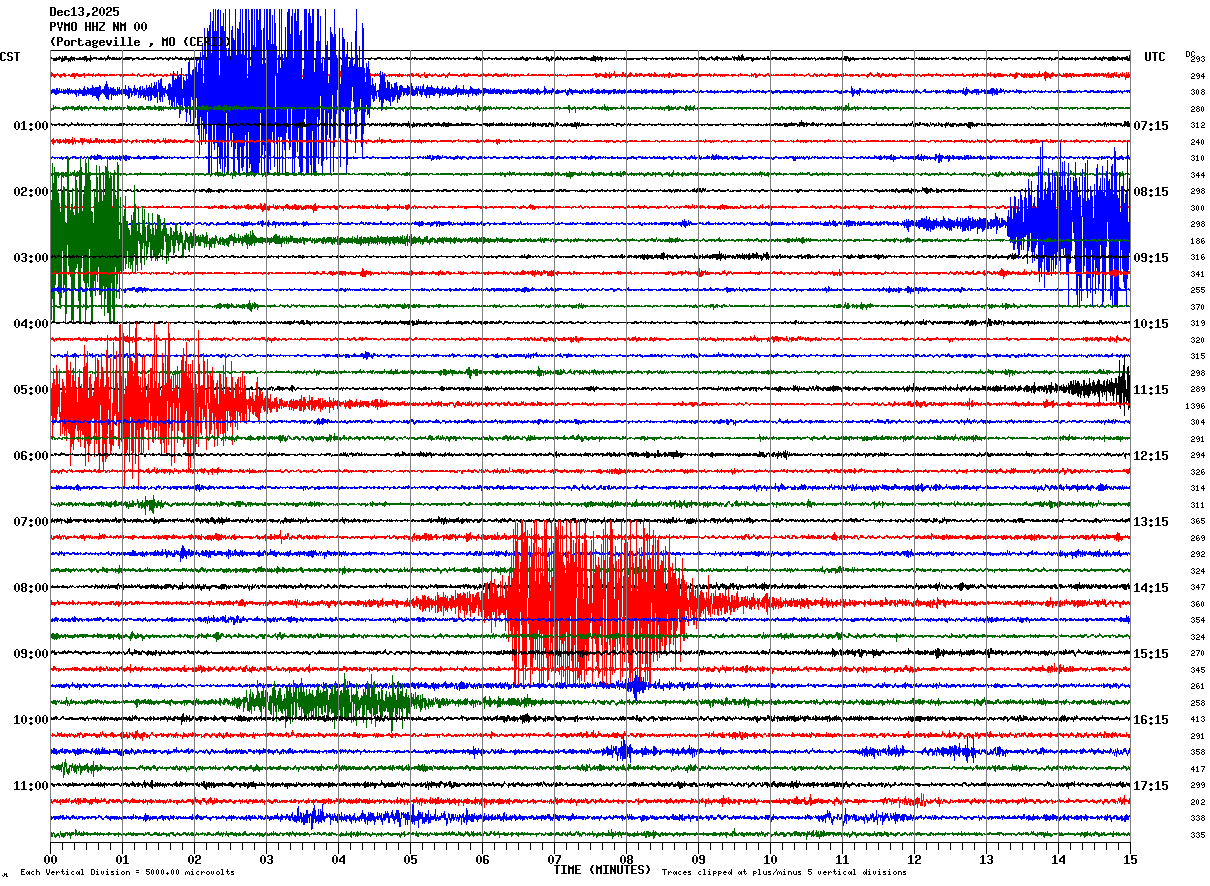
Task: Click the DC offset value 1396
Action: click(1195, 406)
